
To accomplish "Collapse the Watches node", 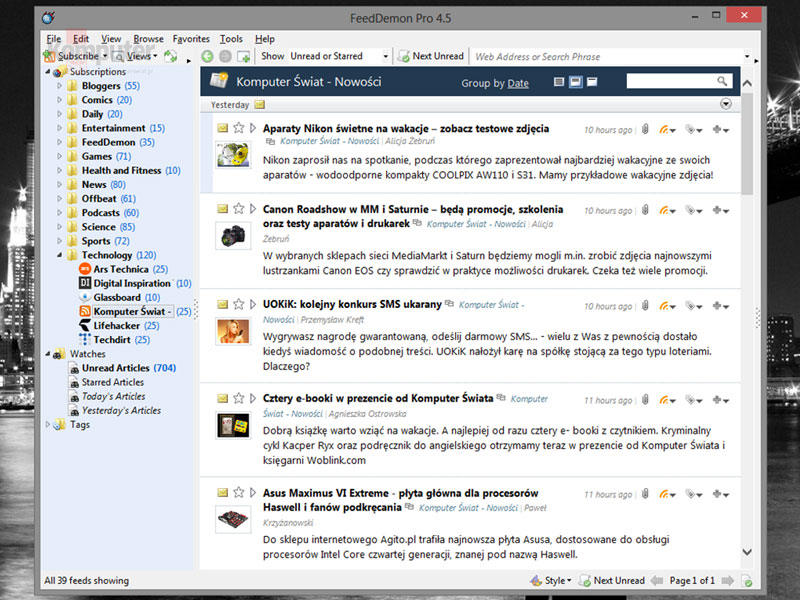I will pos(48,354).
